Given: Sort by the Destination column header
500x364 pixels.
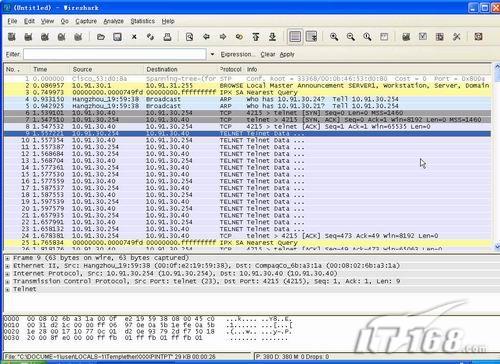Looking at the screenshot, I should (x=180, y=69).
